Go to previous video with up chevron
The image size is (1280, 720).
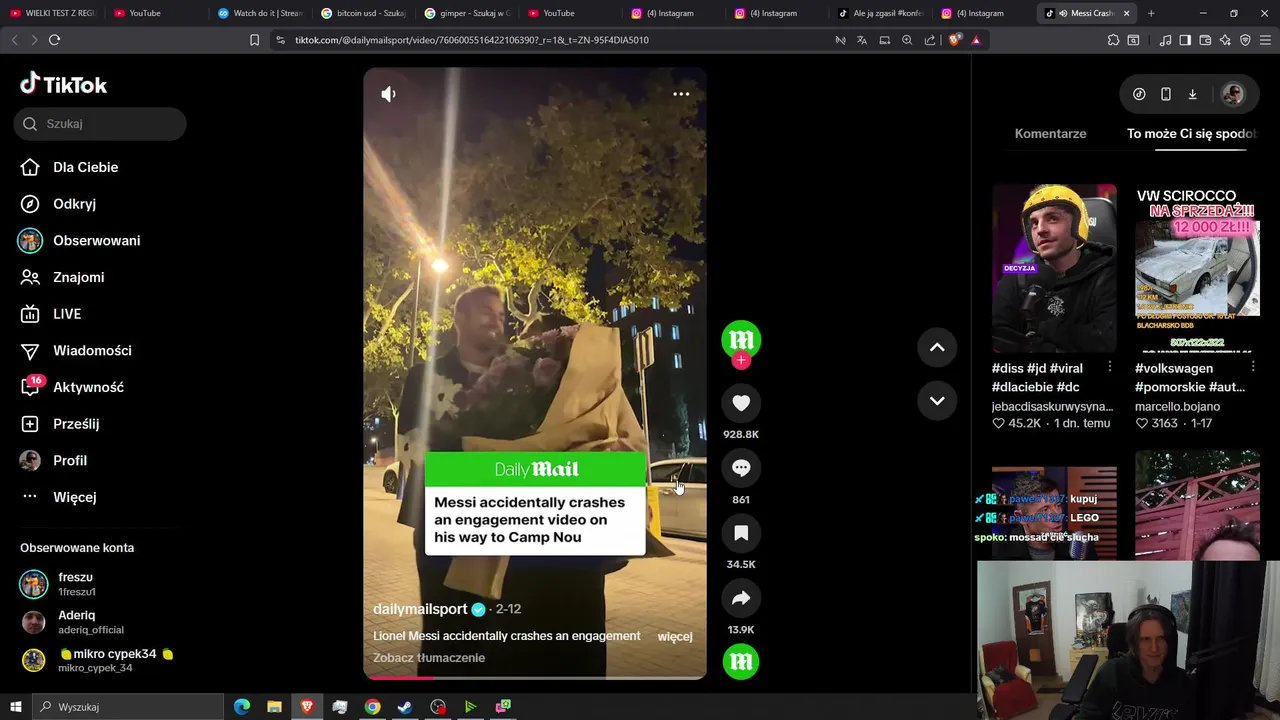tap(937, 347)
